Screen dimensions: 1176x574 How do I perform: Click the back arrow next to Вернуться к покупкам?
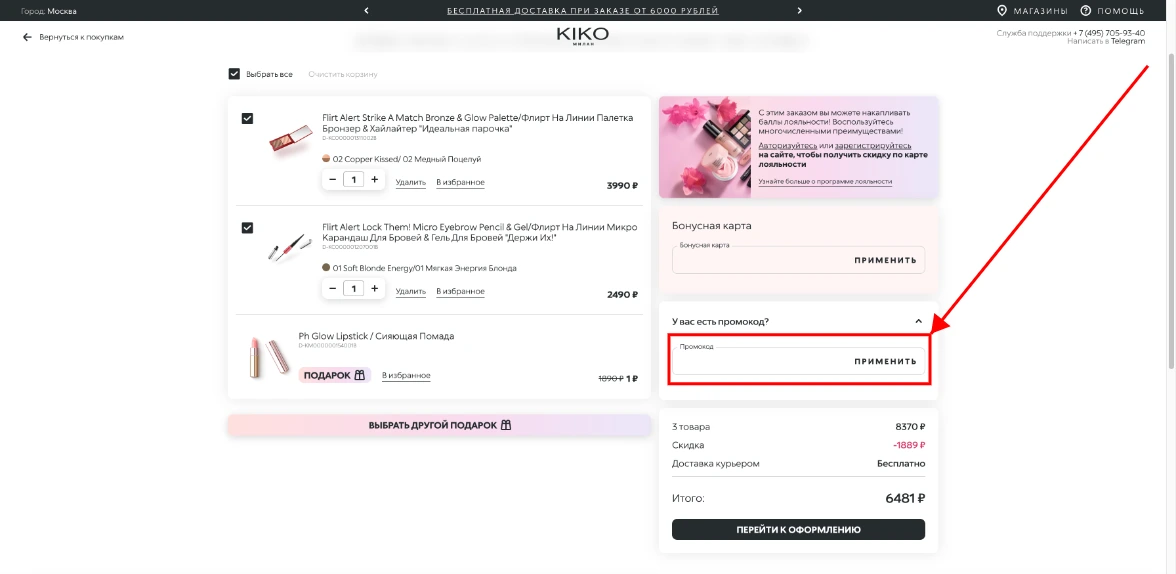(x=27, y=37)
